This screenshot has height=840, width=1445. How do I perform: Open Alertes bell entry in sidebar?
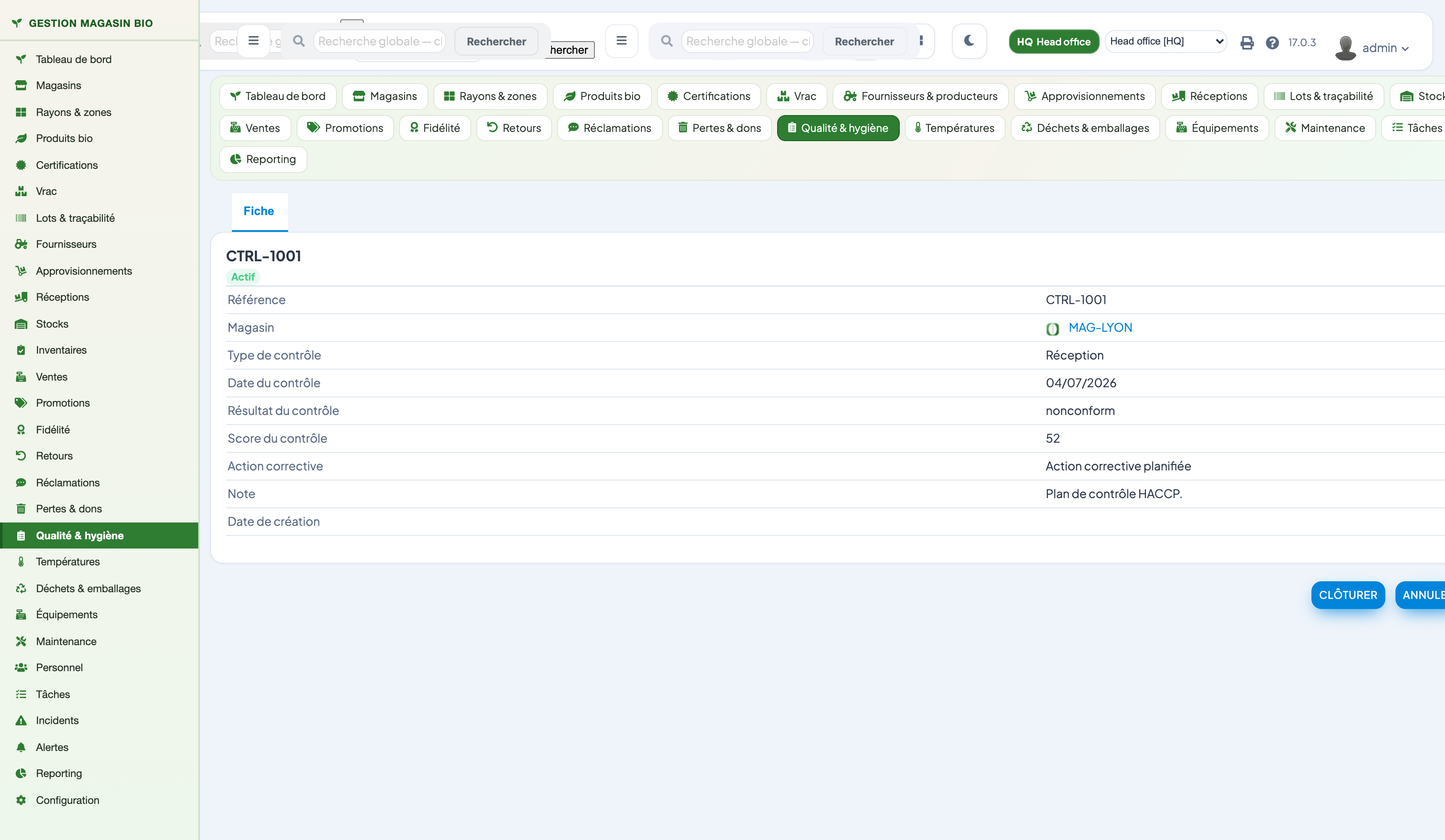99,747
